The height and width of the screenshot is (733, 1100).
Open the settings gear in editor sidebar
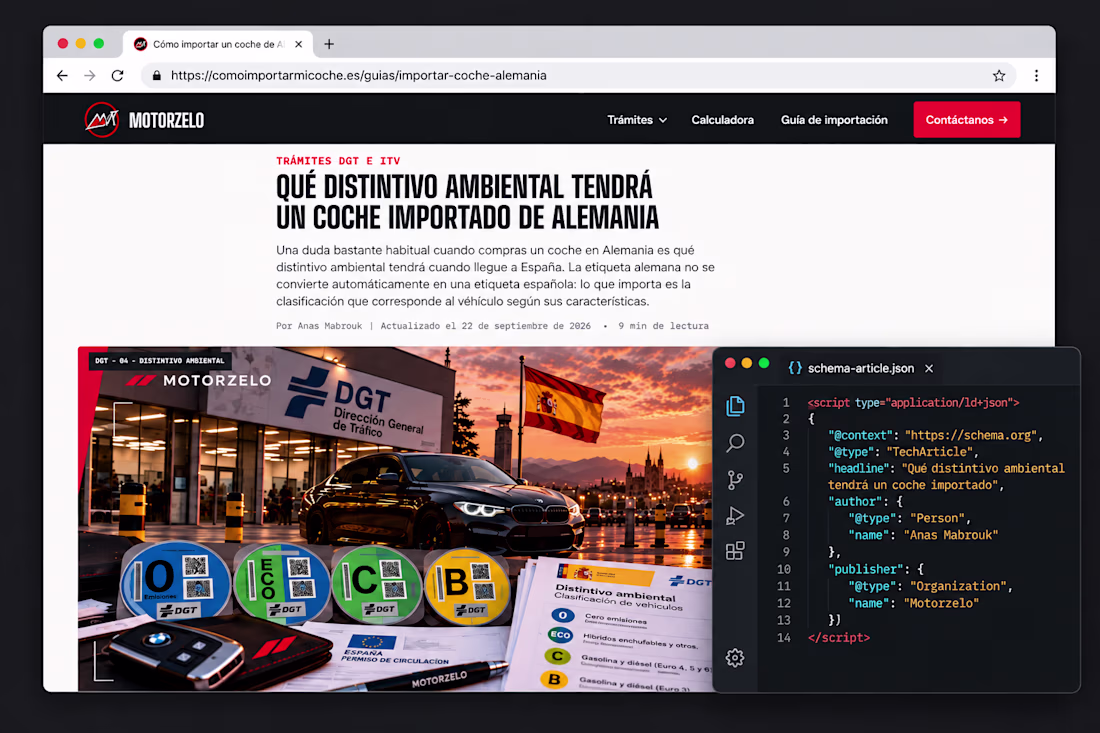pos(735,658)
